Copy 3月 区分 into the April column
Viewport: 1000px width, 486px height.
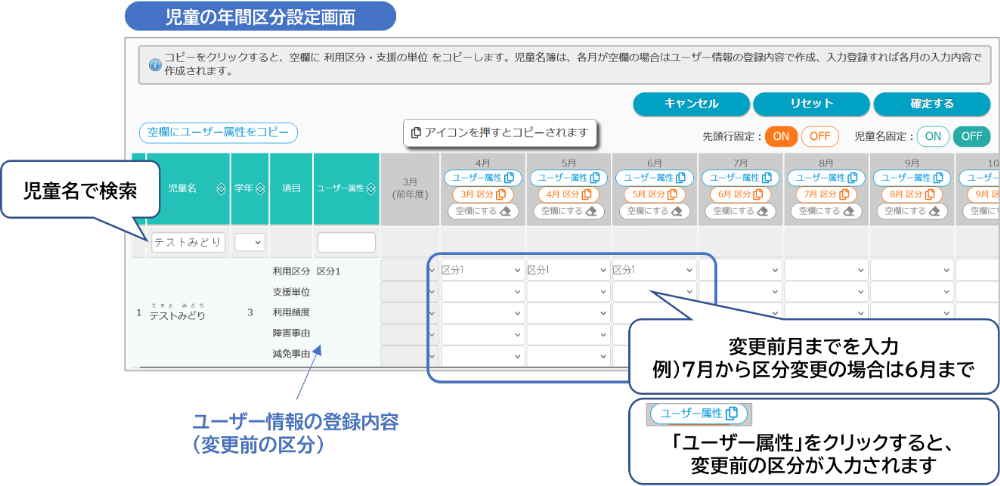[482, 194]
